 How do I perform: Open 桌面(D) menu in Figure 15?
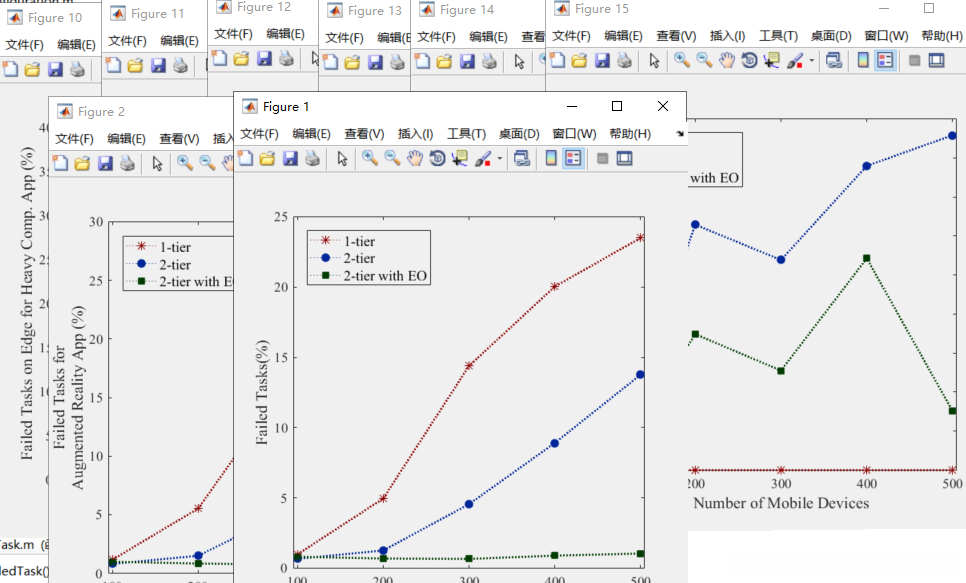tap(831, 36)
